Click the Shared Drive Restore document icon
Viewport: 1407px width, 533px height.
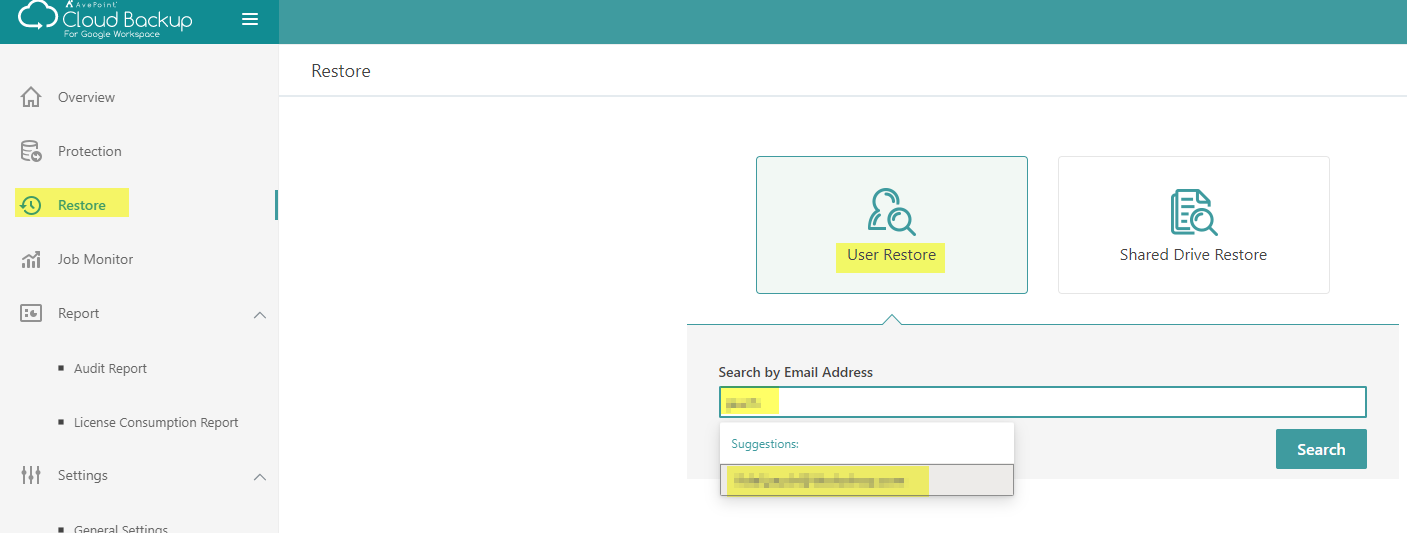1193,211
